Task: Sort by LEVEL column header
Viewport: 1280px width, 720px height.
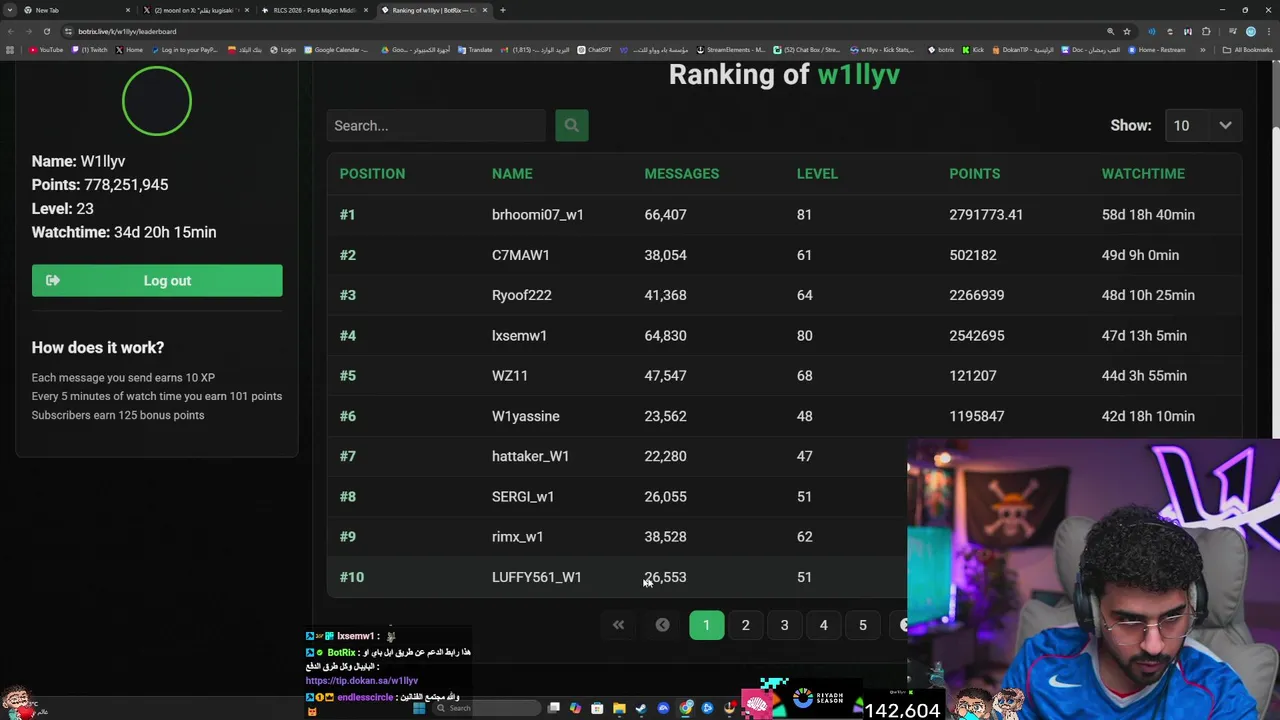Action: point(817,174)
